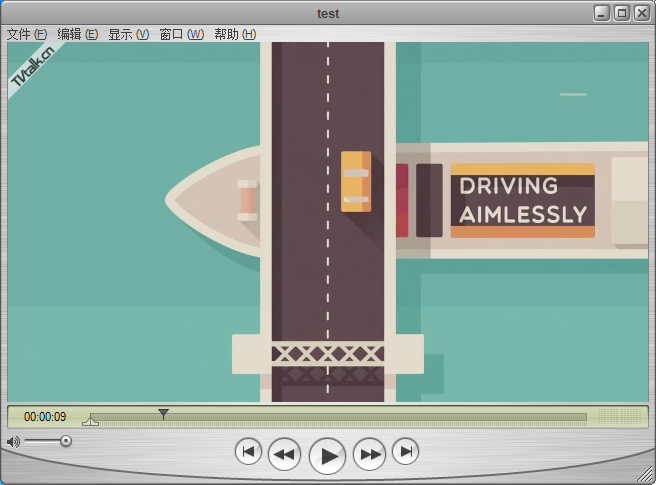Image resolution: width=656 pixels, height=485 pixels.
Task: Click the video frame showing the yellow car
Action: [328, 222]
